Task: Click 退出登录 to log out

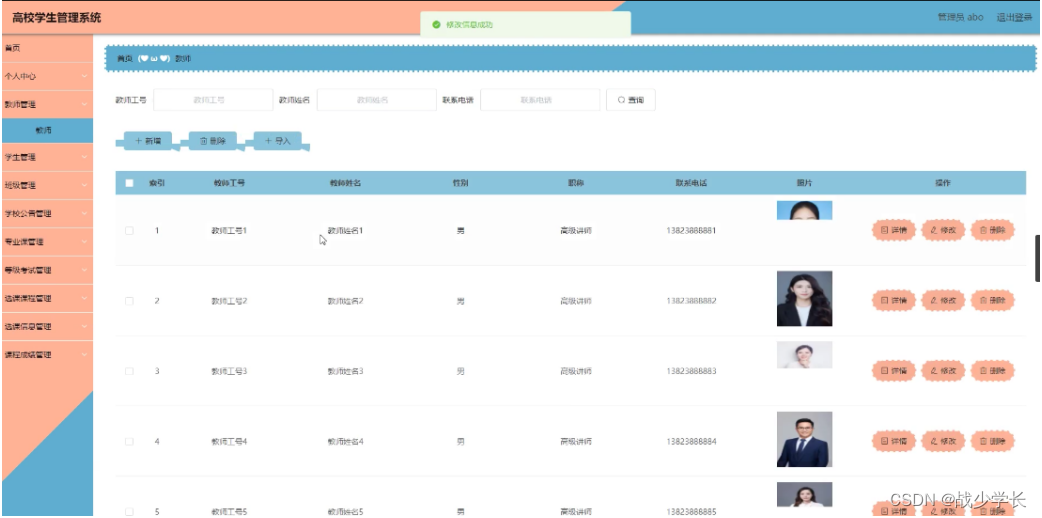Action: (1014, 17)
